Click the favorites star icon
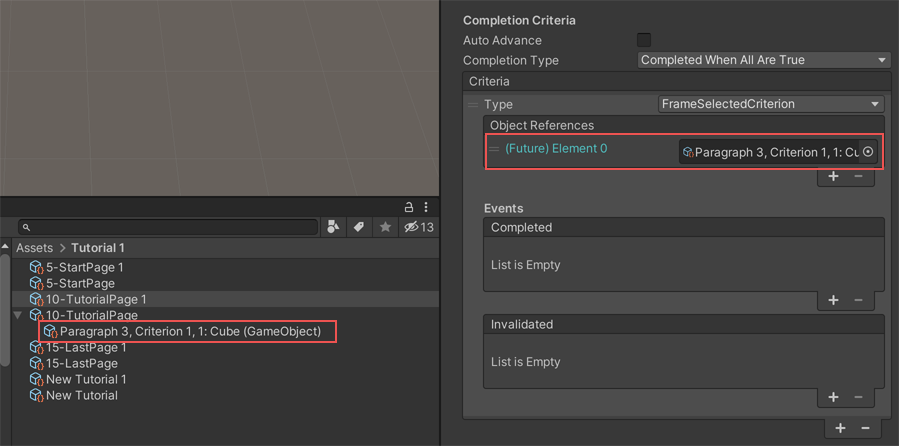This screenshot has width=899, height=446. click(385, 228)
